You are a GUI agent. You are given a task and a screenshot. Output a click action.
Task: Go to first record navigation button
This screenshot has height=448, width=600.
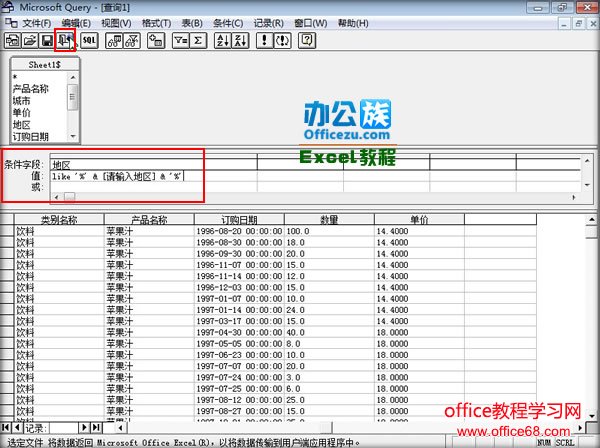point(6,427)
